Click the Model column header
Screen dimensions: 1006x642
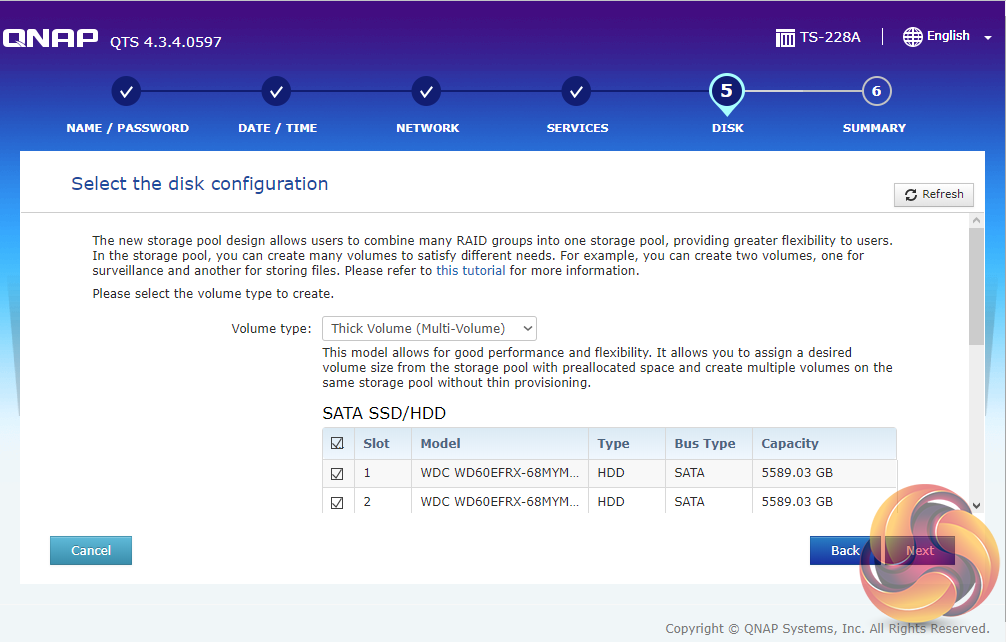tap(441, 443)
